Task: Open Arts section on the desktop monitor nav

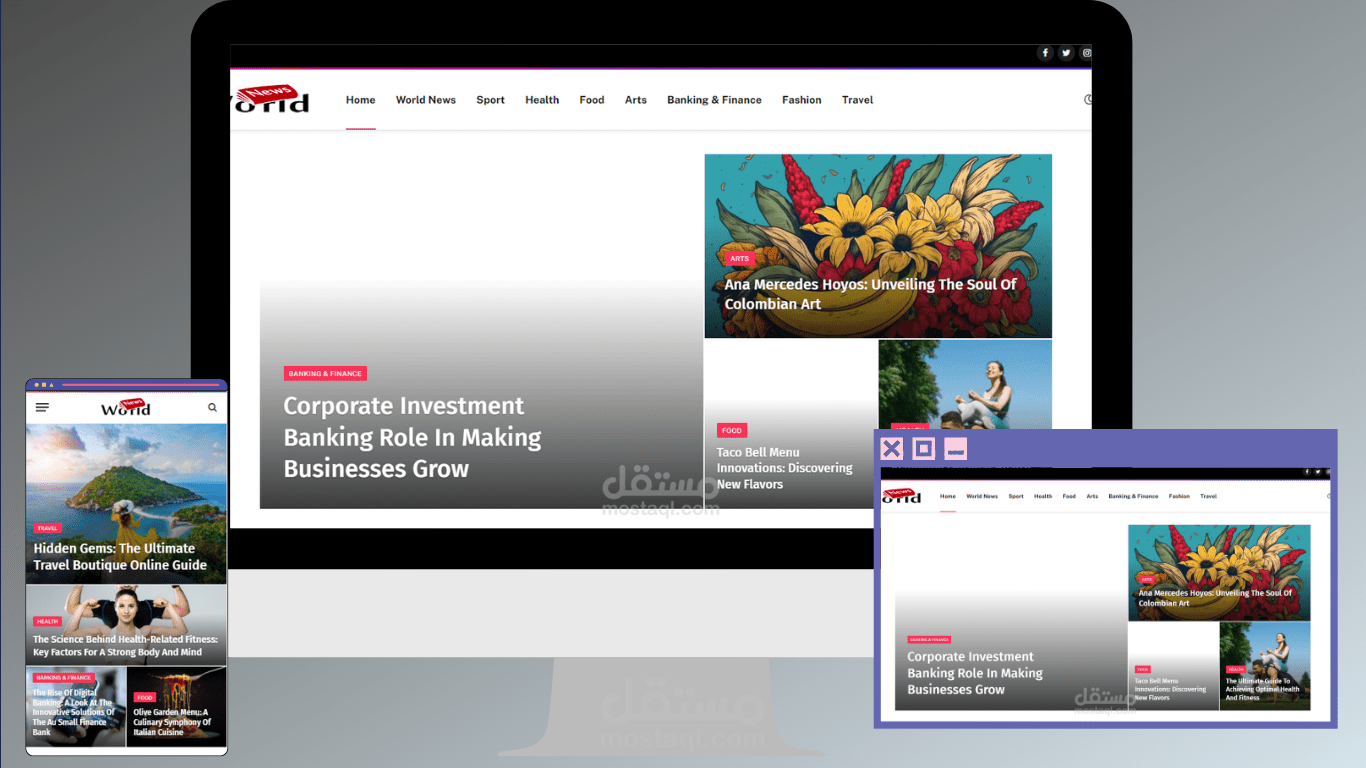Action: coord(636,100)
